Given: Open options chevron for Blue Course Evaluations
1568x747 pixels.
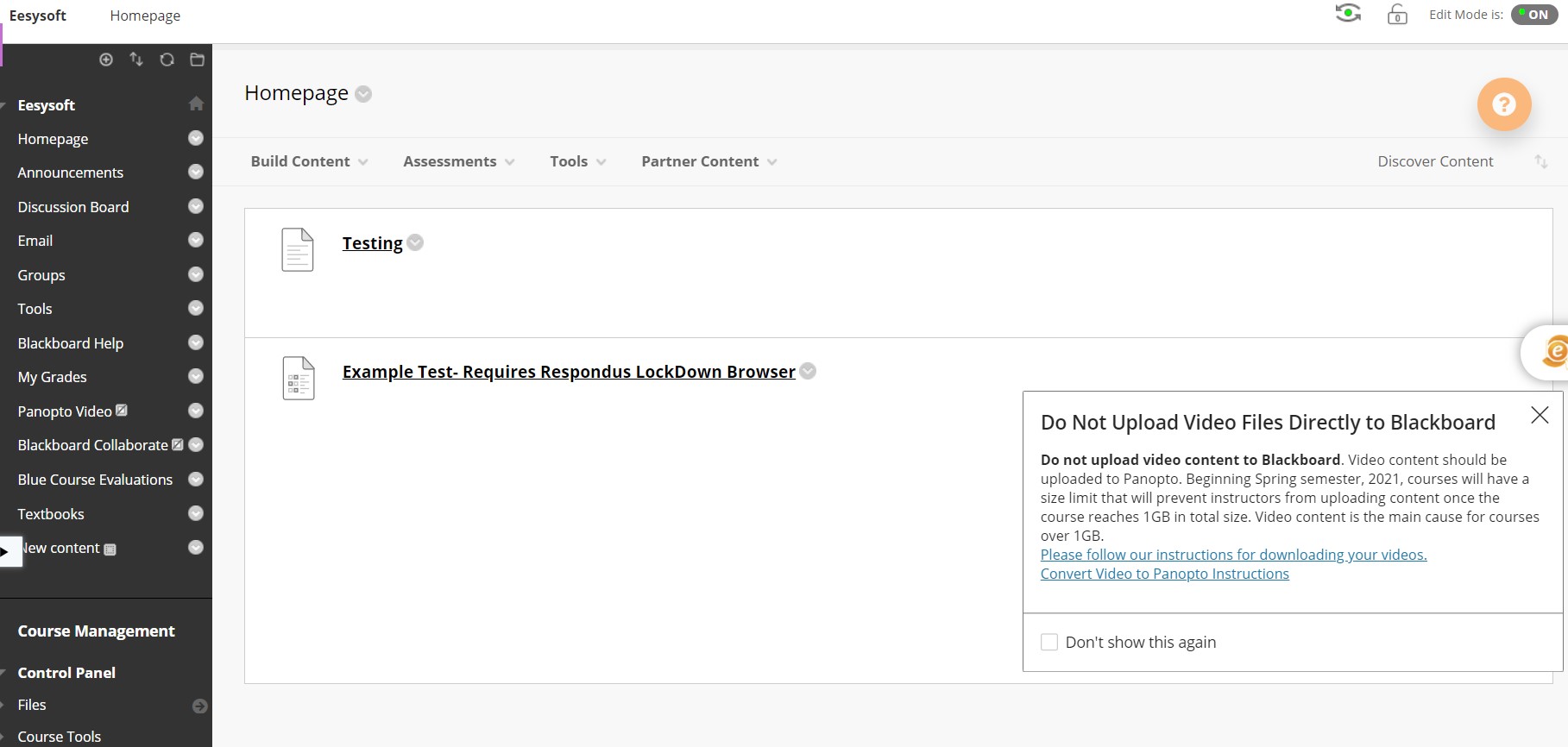Looking at the screenshot, I should [x=196, y=479].
